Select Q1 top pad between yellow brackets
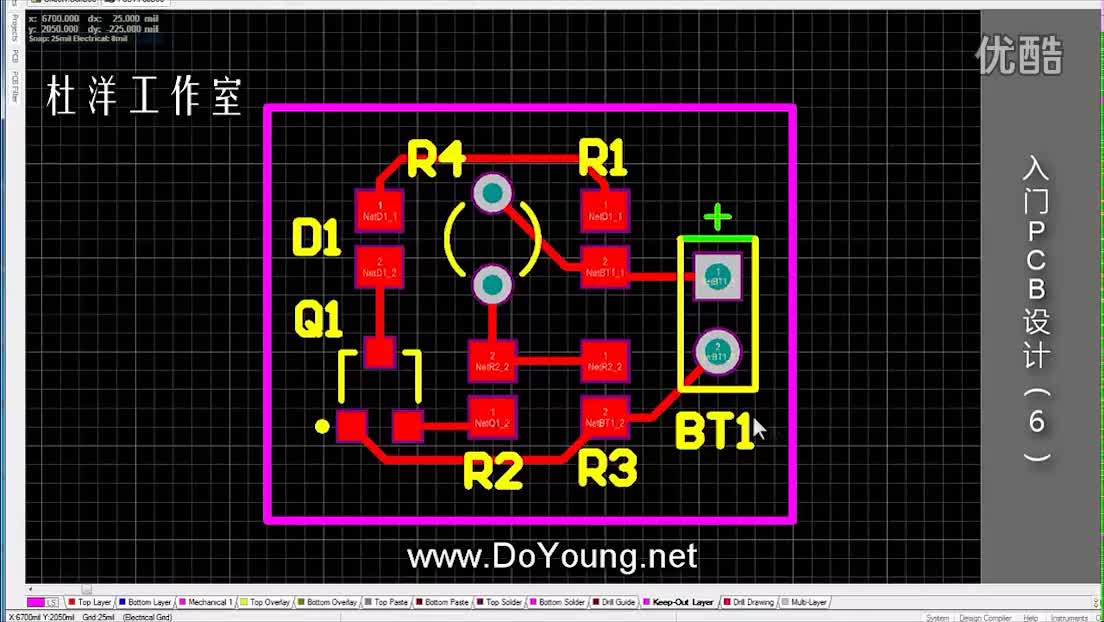This screenshot has height=622, width=1104. pyautogui.click(x=380, y=352)
